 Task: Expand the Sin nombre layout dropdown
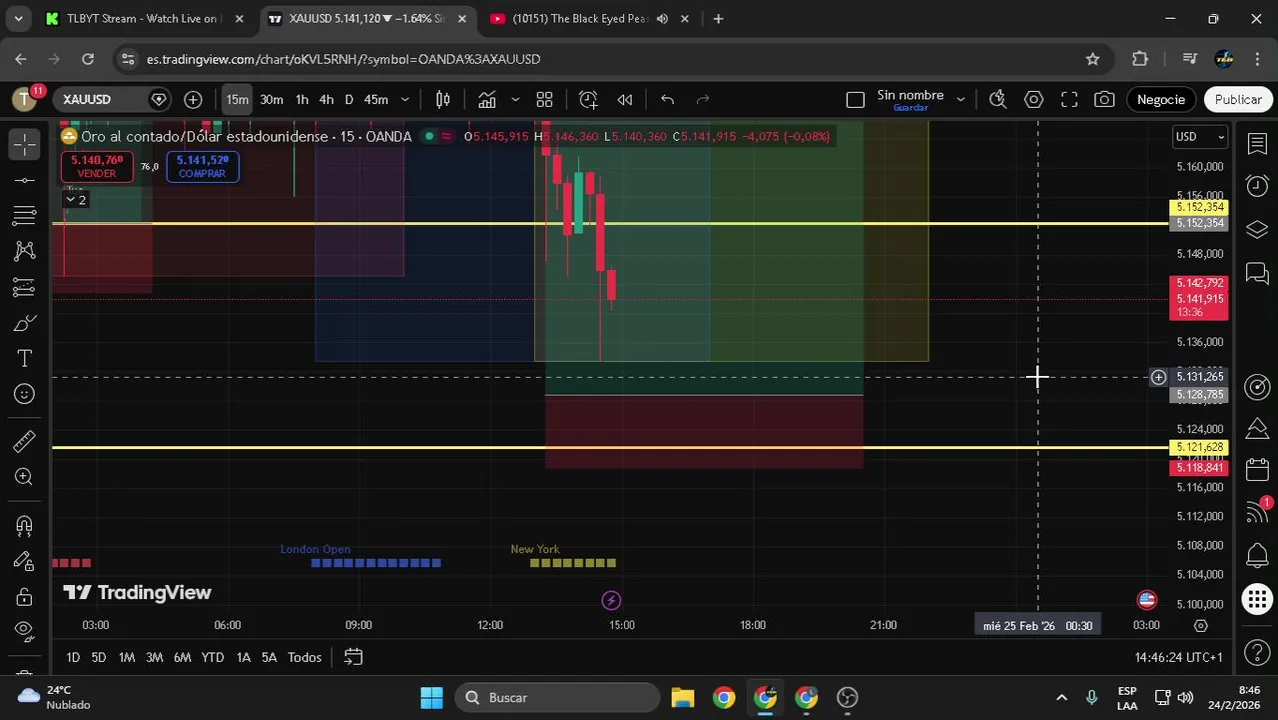pyautogui.click(x=960, y=99)
